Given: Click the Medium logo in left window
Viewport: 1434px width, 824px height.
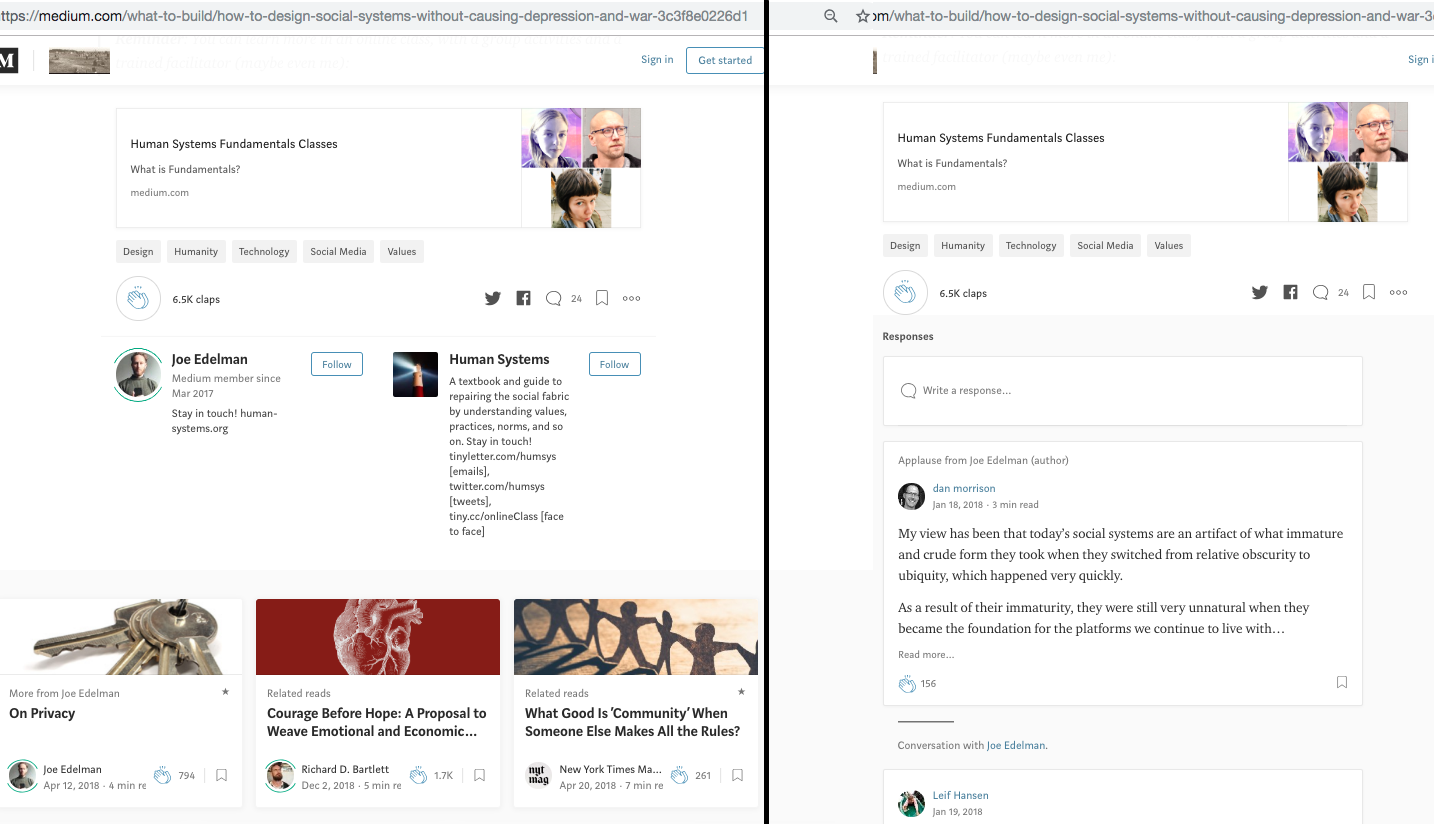Looking at the screenshot, I should (8, 60).
